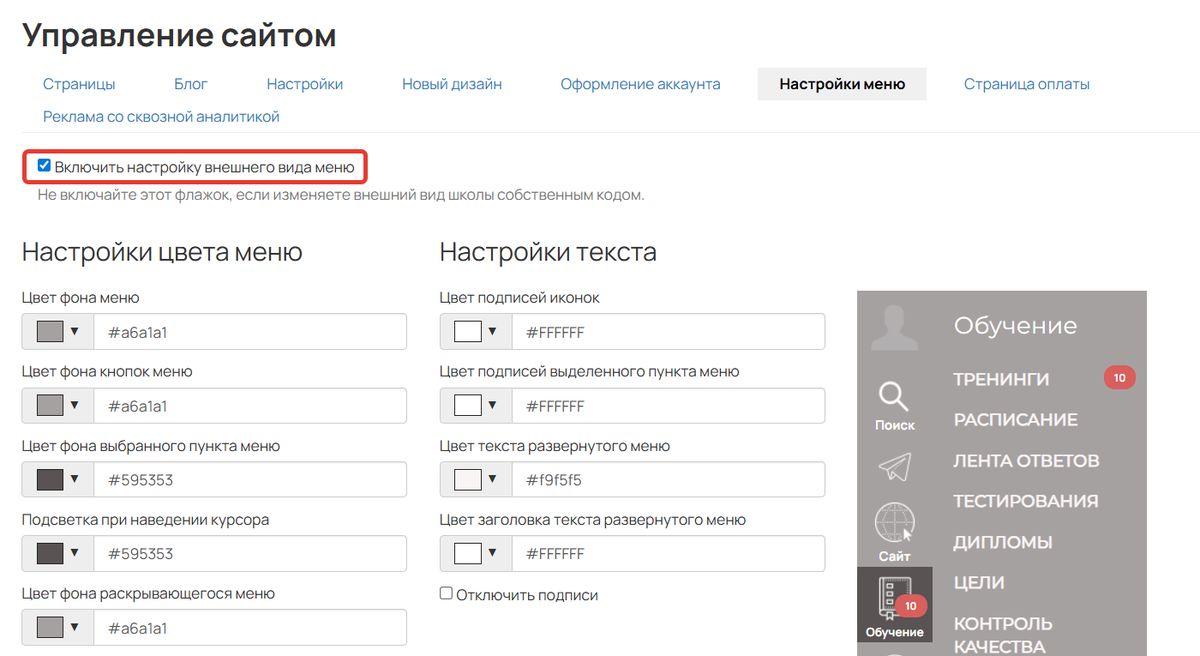The width and height of the screenshot is (1200, 656).
Task: Click the dark swatch for Цвет фона выбранного пункта меню
Action: (x=50, y=479)
